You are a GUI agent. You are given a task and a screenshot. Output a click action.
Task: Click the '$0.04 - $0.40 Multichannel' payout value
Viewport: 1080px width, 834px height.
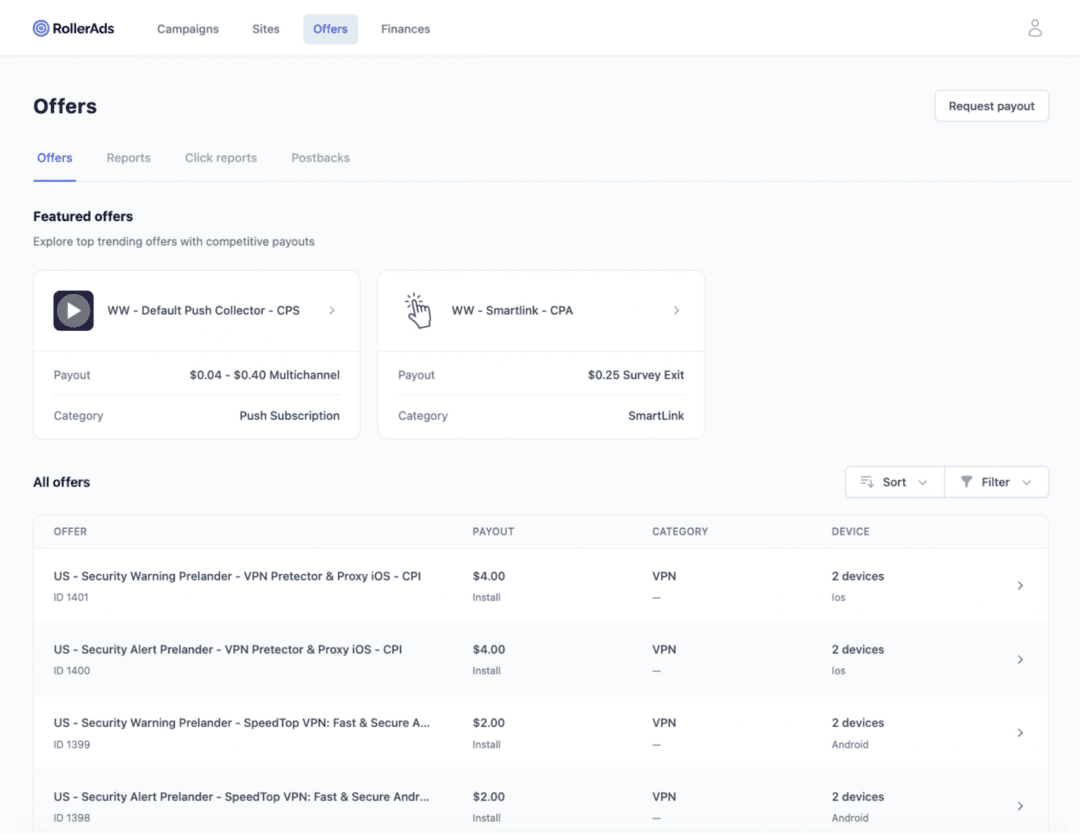(264, 375)
